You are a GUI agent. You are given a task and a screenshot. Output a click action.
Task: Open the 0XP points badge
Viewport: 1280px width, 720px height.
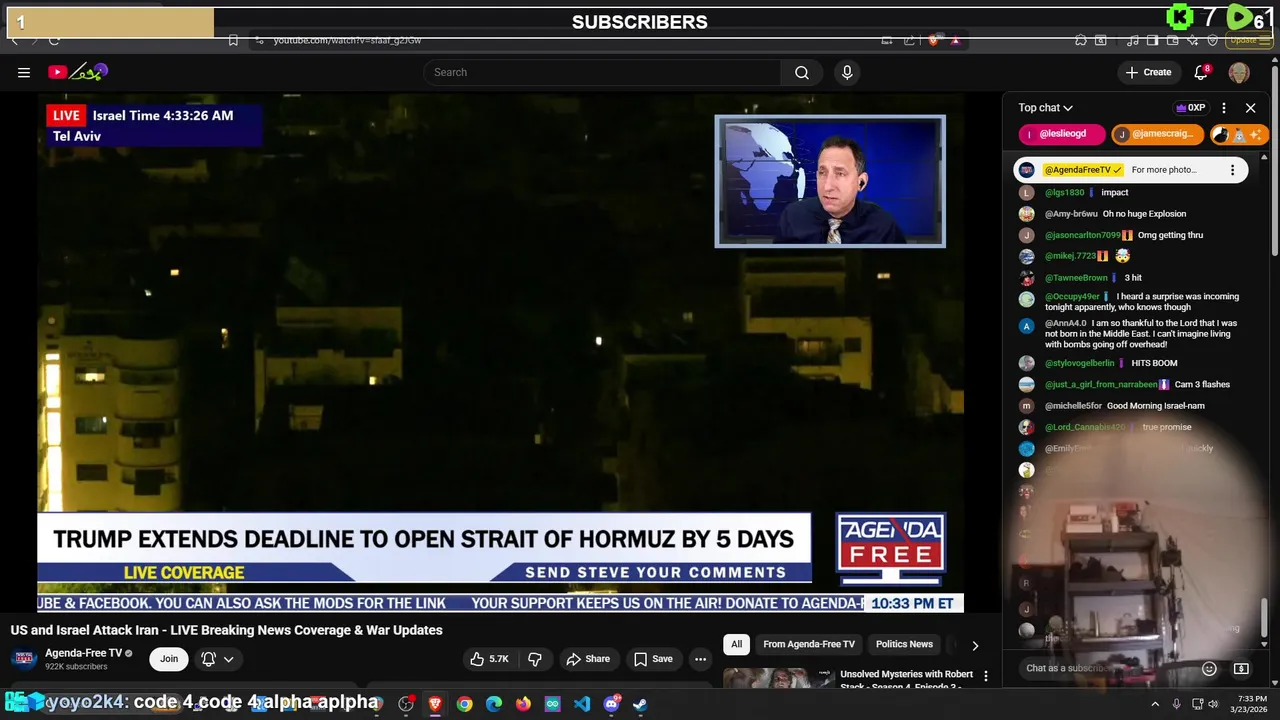pyautogui.click(x=1190, y=108)
